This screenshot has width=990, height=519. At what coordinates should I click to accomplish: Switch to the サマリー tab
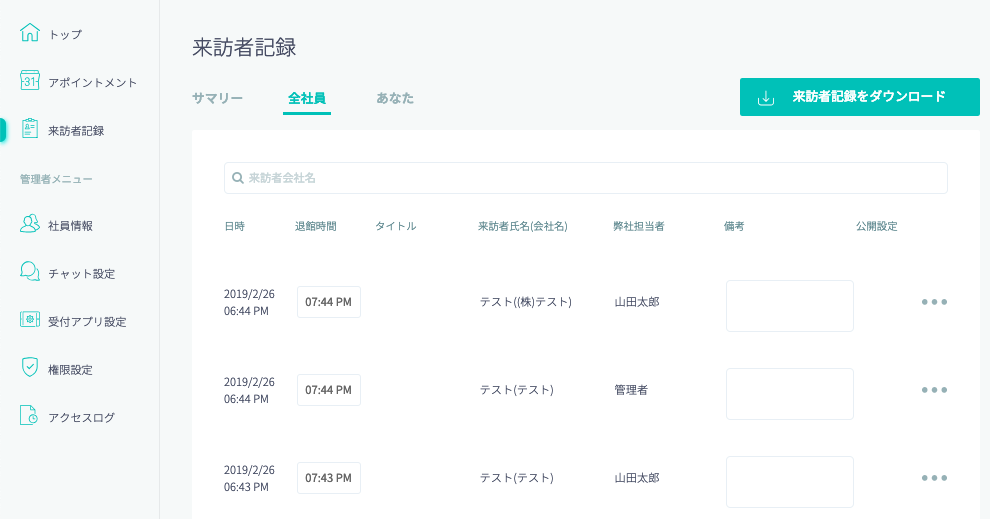point(217,98)
